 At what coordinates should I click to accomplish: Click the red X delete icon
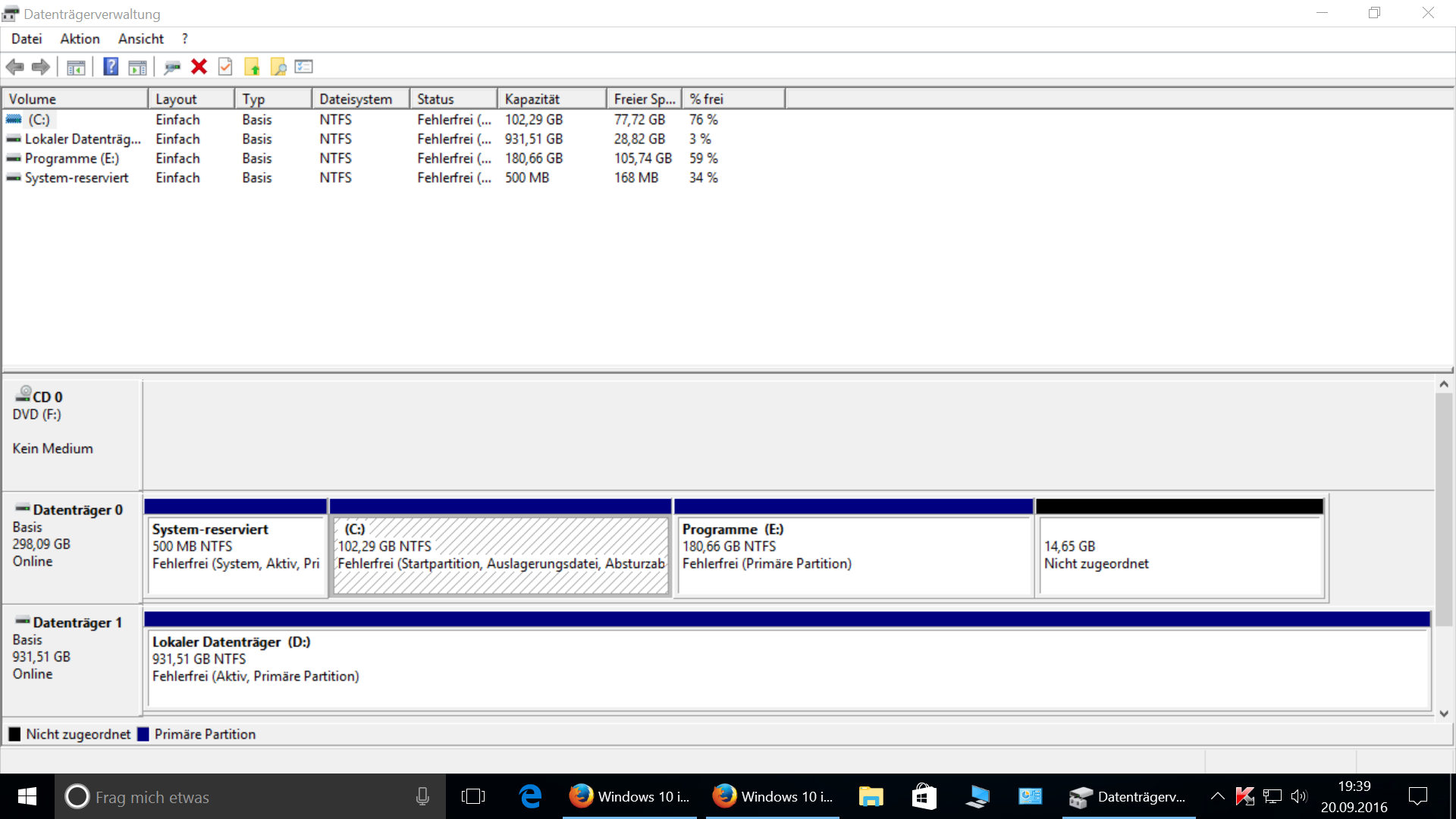pyautogui.click(x=199, y=67)
